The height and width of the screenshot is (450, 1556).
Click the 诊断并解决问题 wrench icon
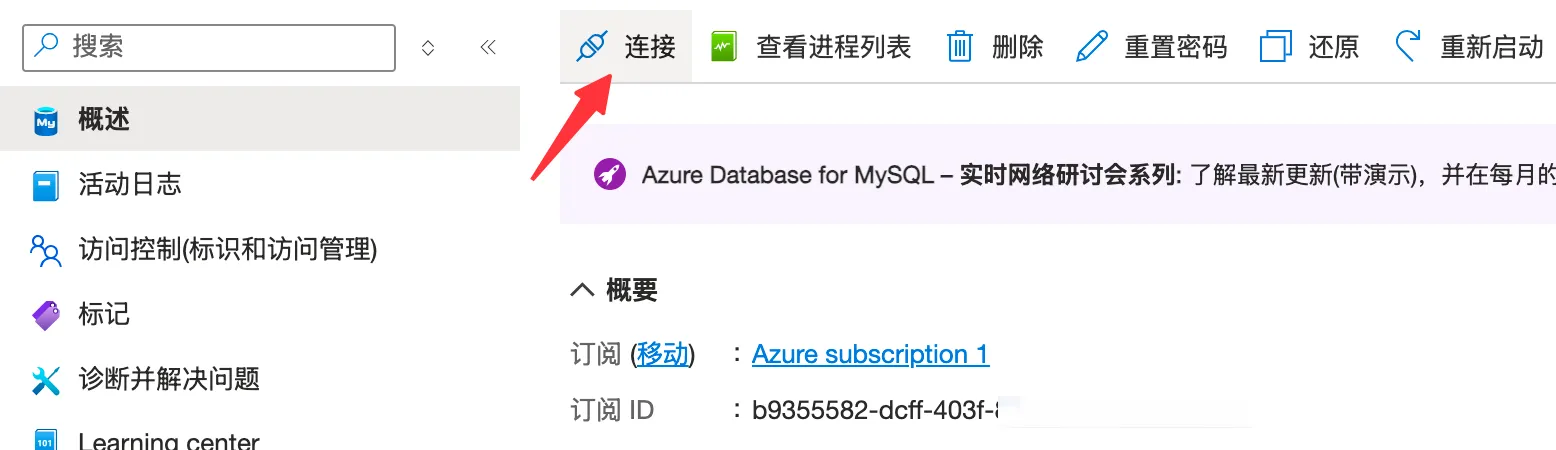click(46, 380)
